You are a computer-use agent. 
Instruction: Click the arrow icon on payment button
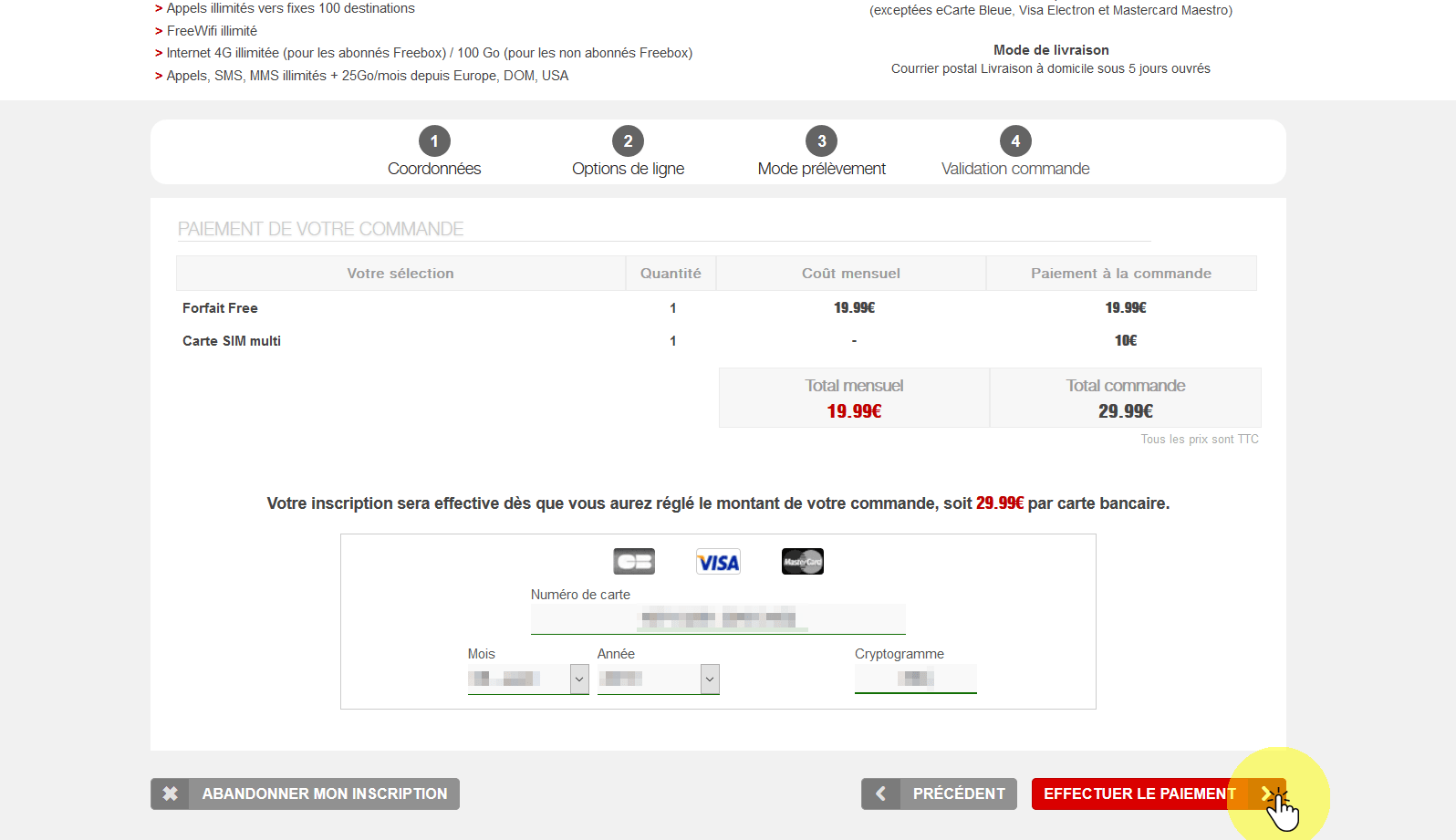[1267, 793]
